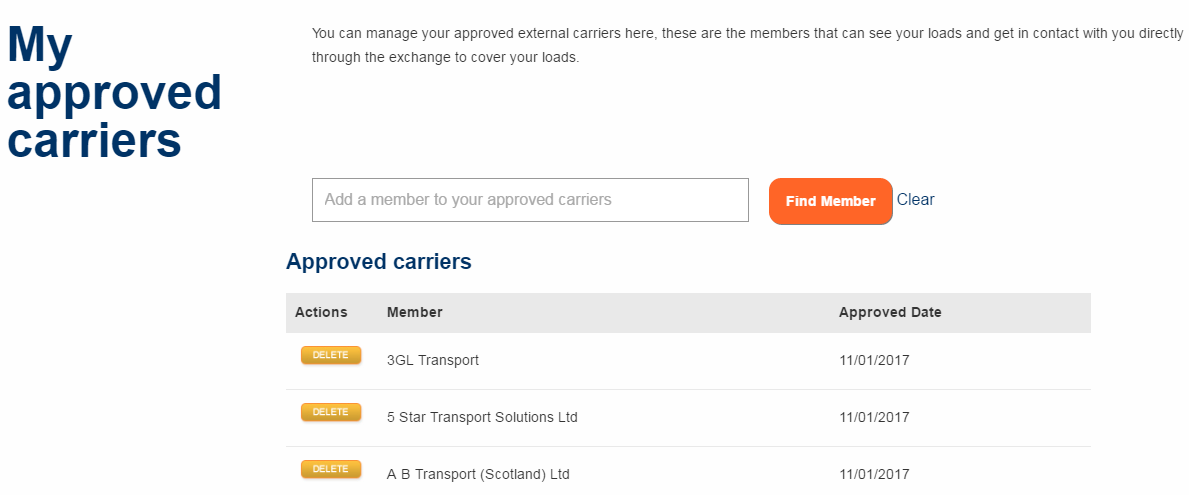Screen dimensions: 1189x495
Task: Click the approved date for A B Transport
Action: 874,474
